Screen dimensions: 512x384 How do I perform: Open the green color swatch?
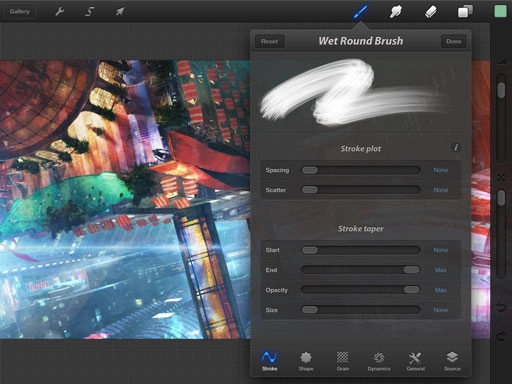coord(500,11)
